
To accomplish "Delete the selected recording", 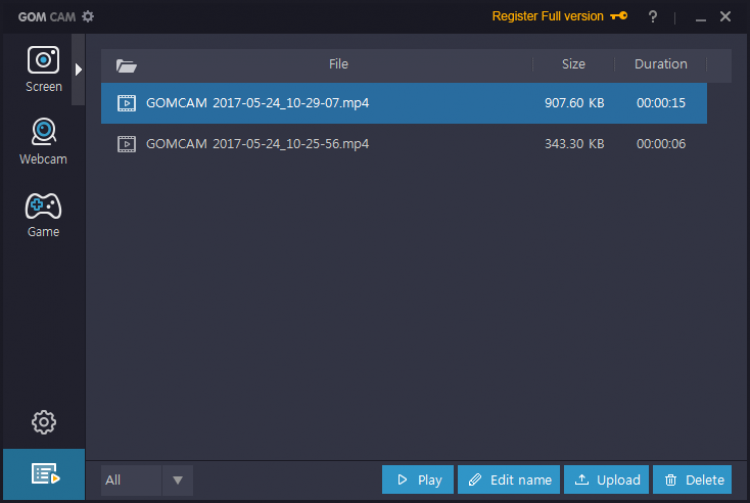I will tap(692, 480).
